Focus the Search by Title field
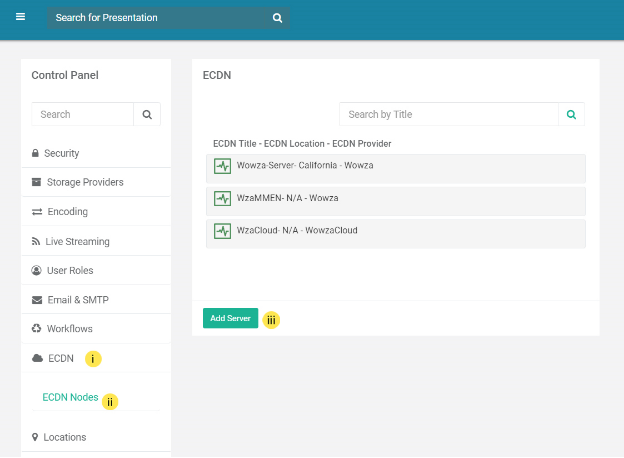This screenshot has height=458, width=624. click(x=448, y=115)
